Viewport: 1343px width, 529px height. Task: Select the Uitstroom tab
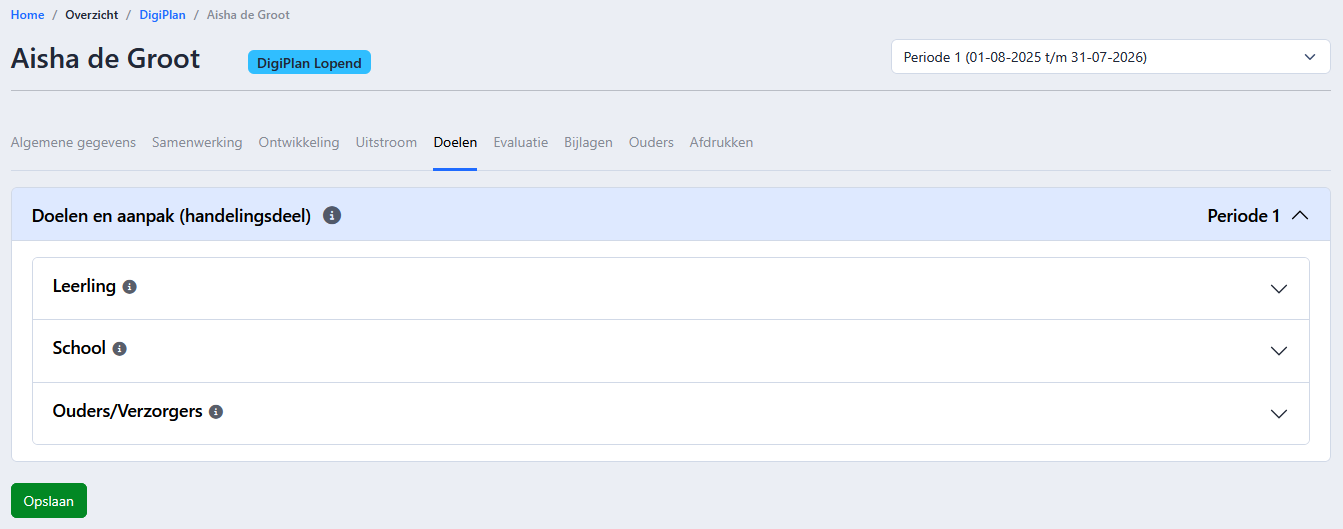coord(386,143)
